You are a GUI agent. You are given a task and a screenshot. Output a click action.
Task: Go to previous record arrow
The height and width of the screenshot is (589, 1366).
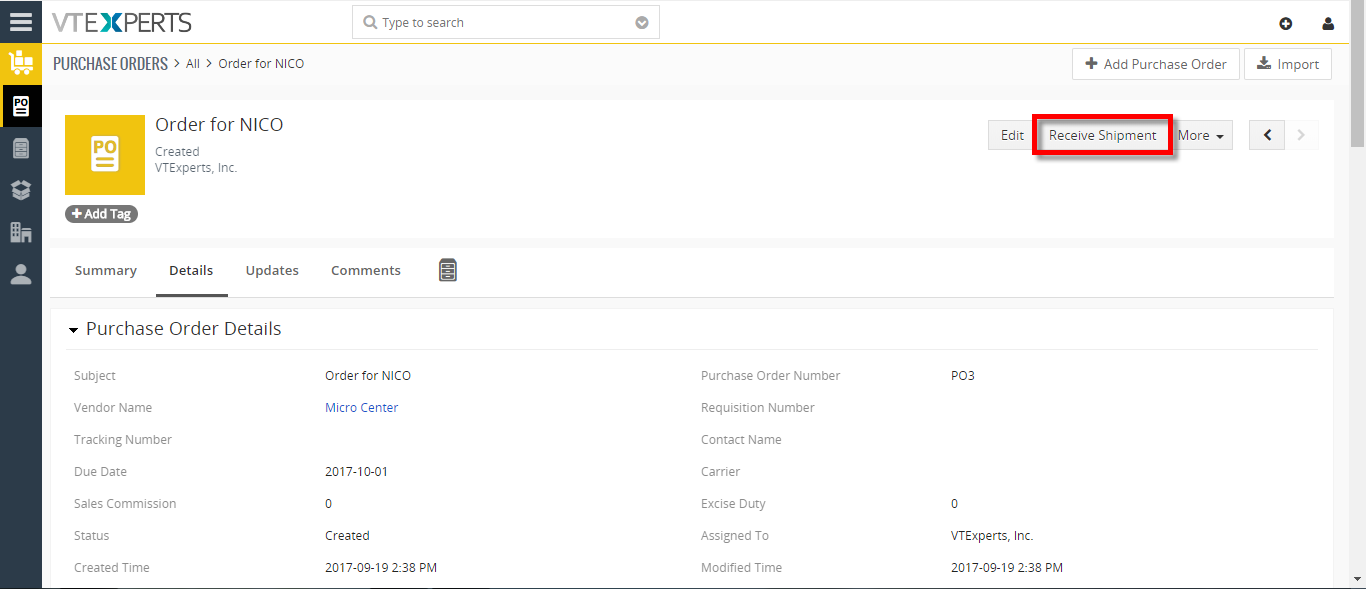pyautogui.click(x=1267, y=135)
